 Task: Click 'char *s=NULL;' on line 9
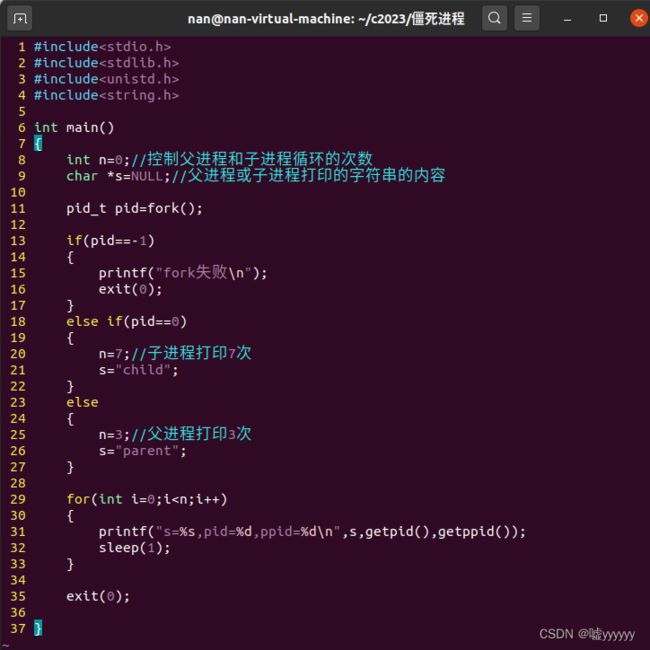tap(119, 176)
